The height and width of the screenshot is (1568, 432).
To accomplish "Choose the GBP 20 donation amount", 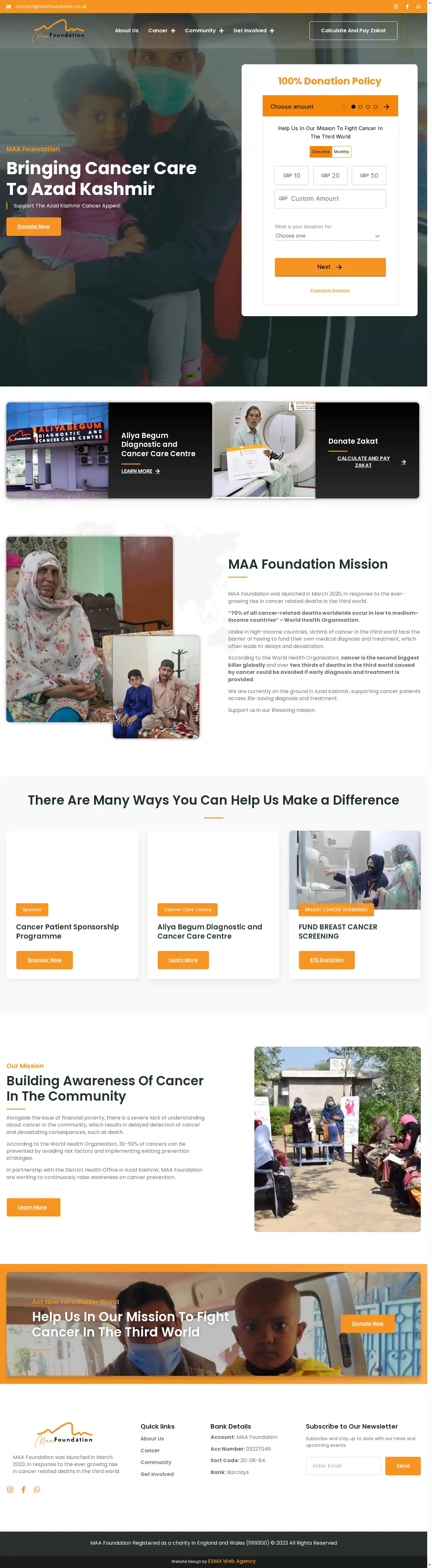I will 330,175.
